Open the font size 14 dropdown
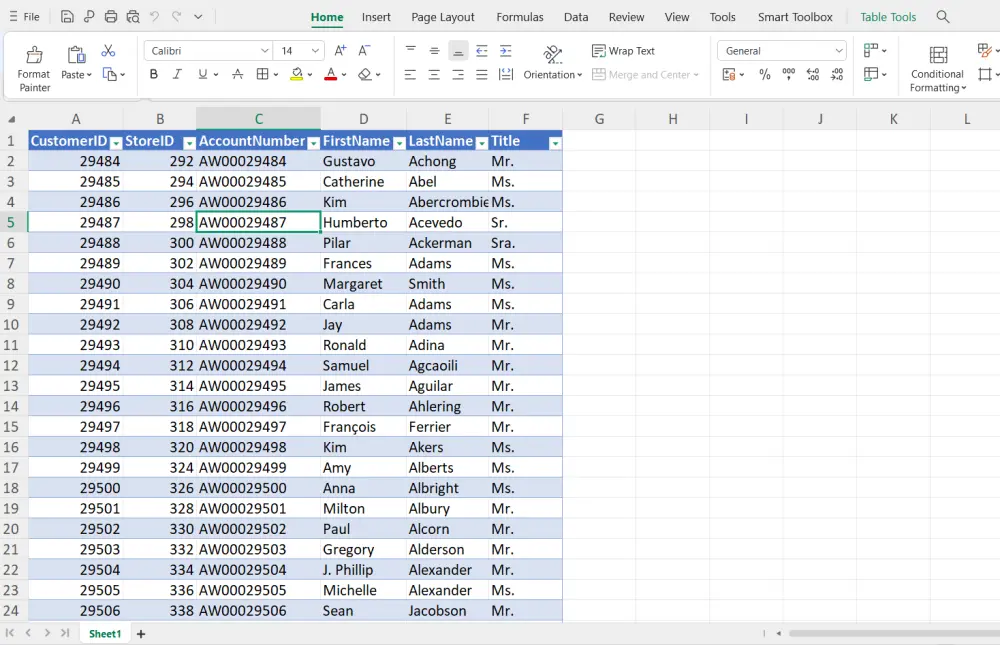Screen dimensions: 1000x645 [x=315, y=50]
